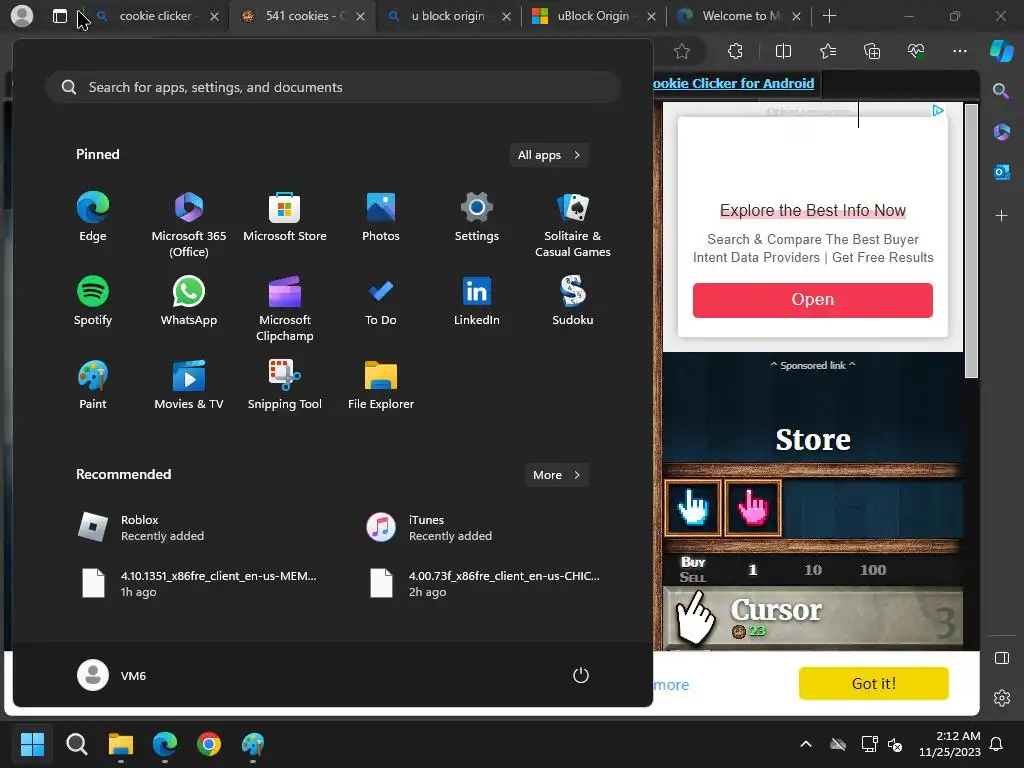1024x768 pixels.
Task: Open Spotify pinned app
Action: point(93,301)
